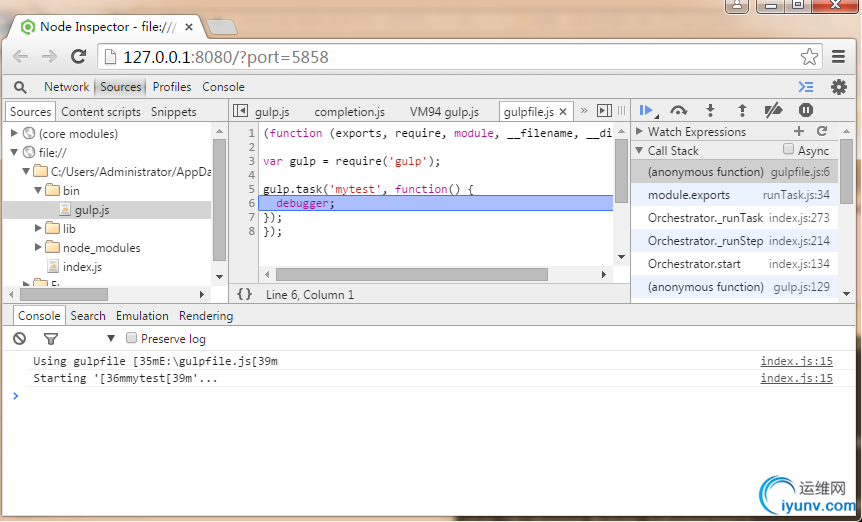Open a new browser tab
Viewport: 862px width, 522px height.
[x=221, y=27]
